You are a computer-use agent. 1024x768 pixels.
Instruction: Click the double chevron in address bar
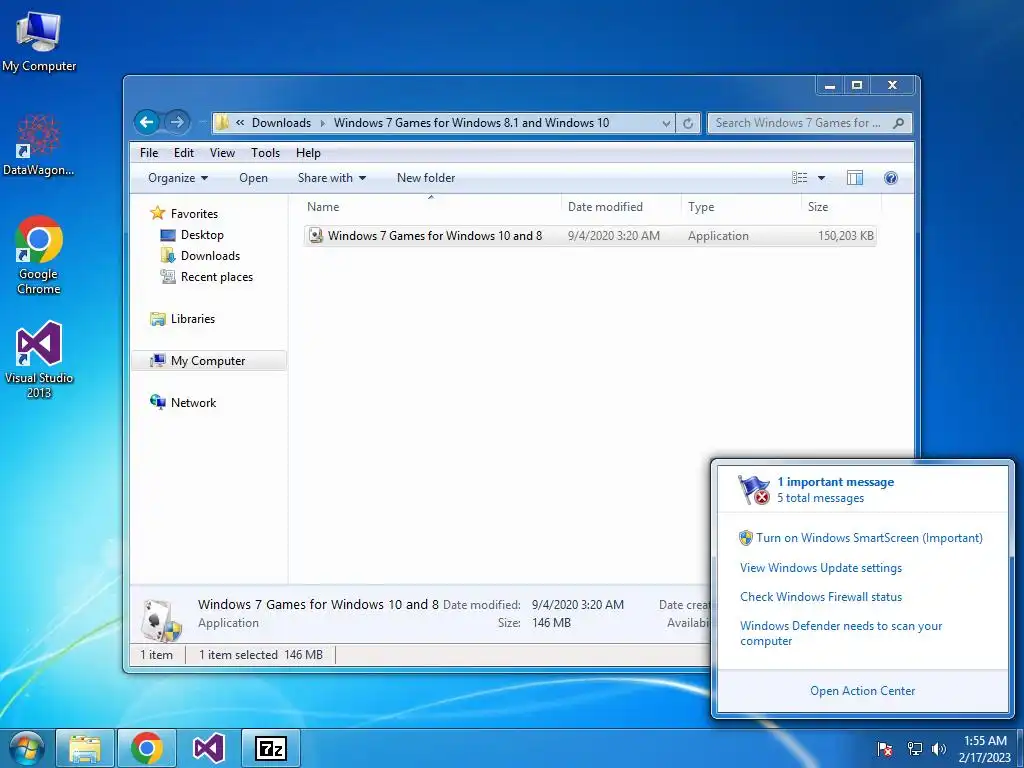tap(240, 123)
